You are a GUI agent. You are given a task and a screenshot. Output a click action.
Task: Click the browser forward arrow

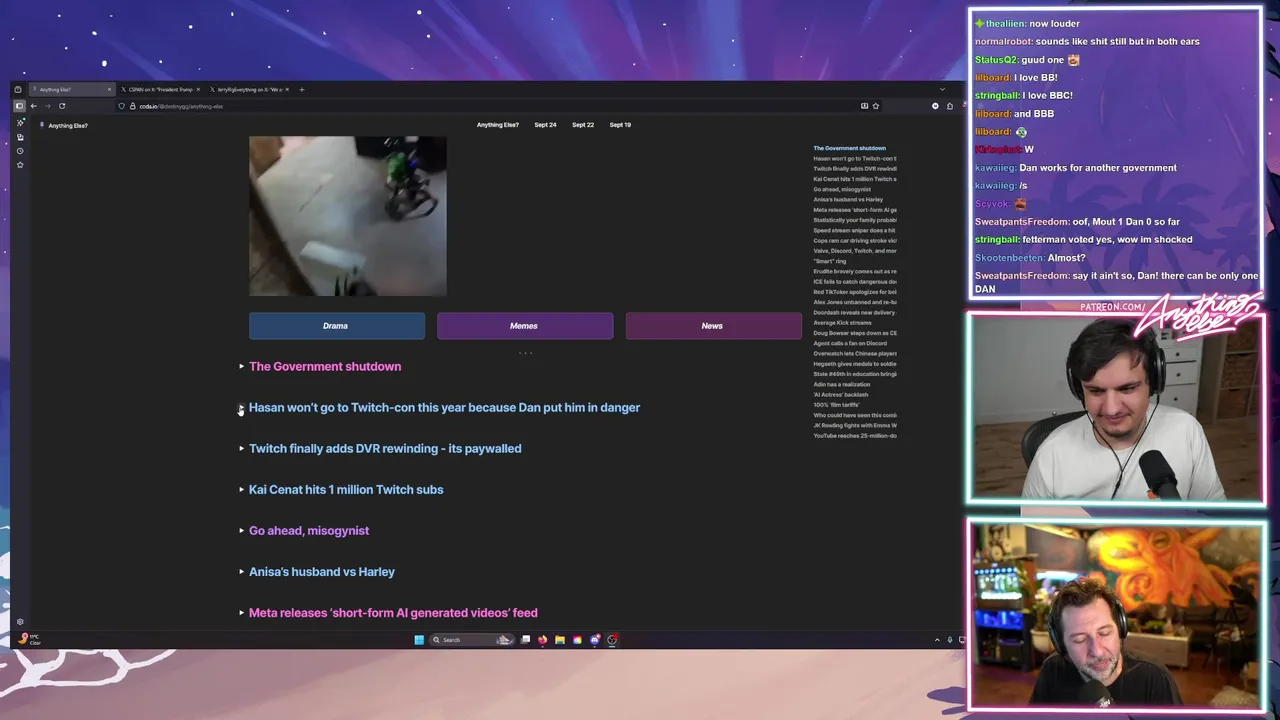coord(47,106)
